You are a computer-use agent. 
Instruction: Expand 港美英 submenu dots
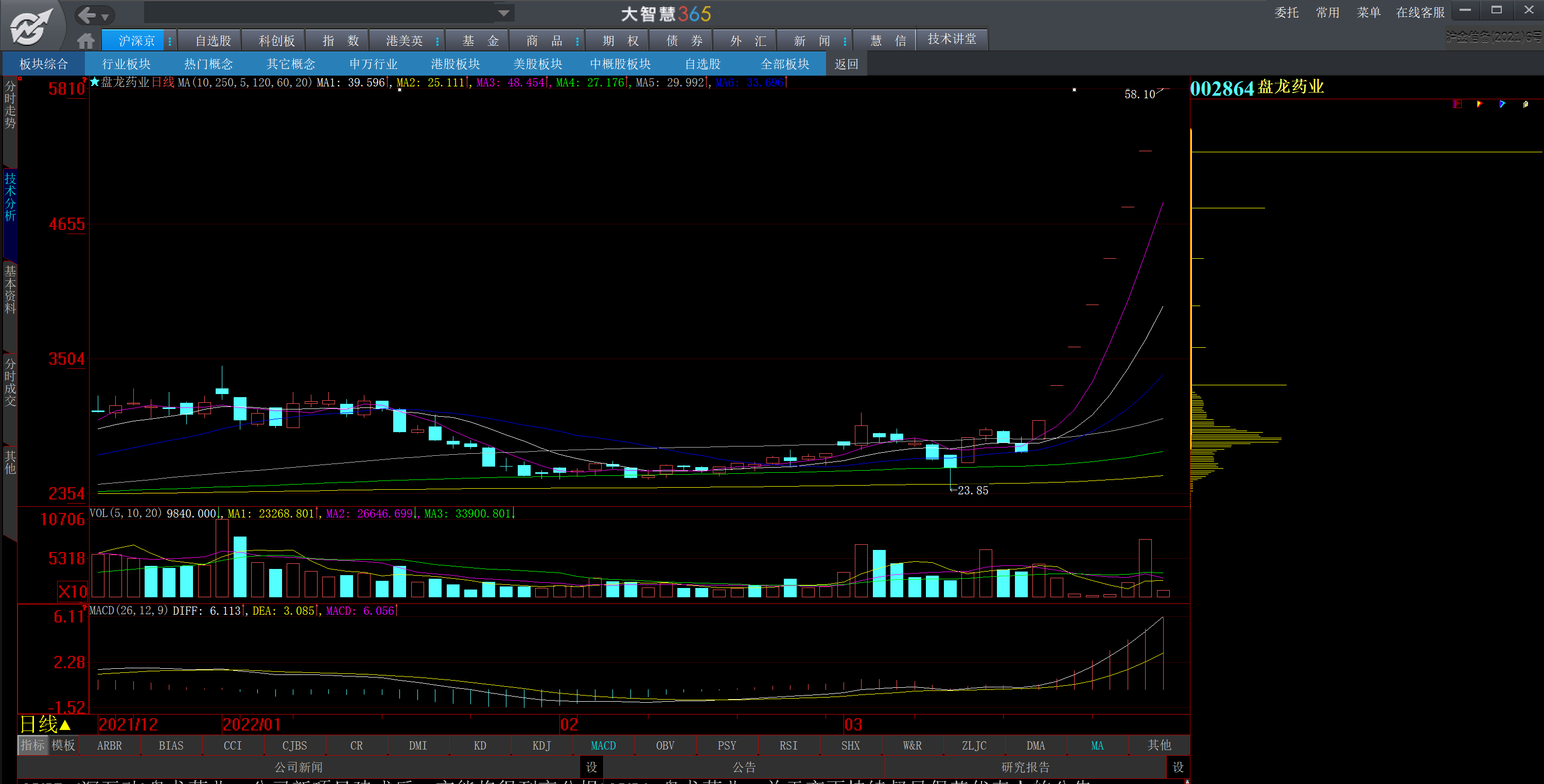pyautogui.click(x=437, y=41)
